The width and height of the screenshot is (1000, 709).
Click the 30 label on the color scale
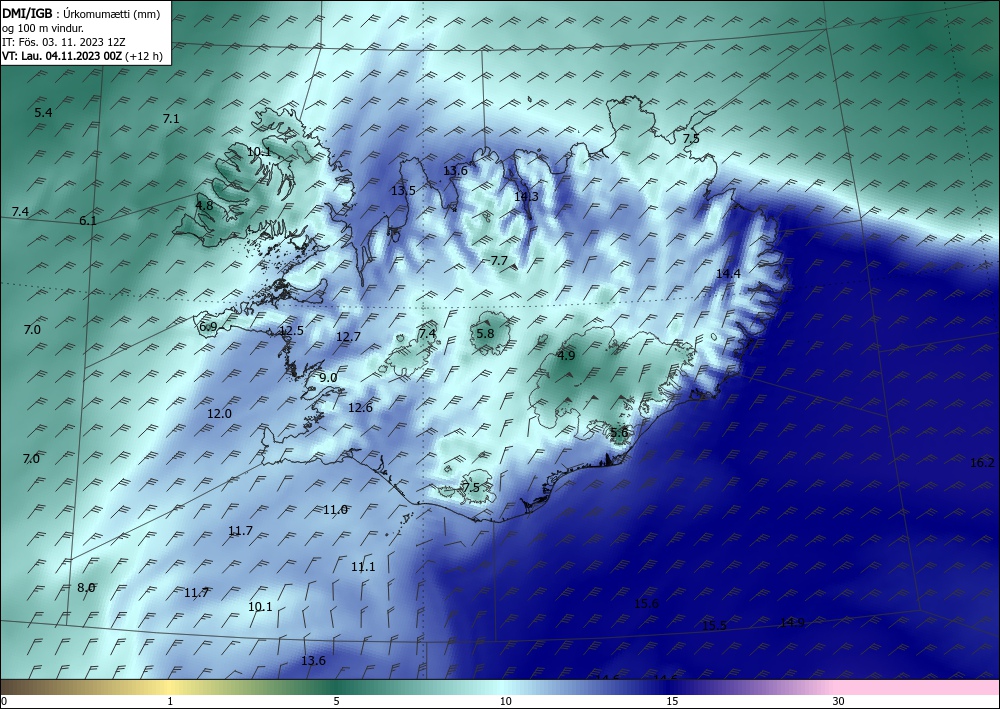tap(839, 702)
